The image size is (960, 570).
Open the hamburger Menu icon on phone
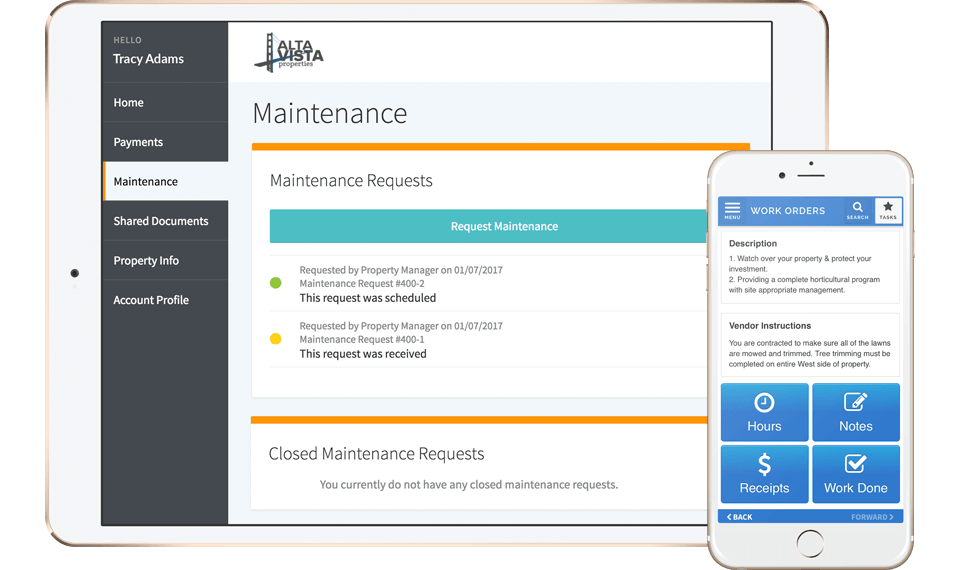click(732, 210)
